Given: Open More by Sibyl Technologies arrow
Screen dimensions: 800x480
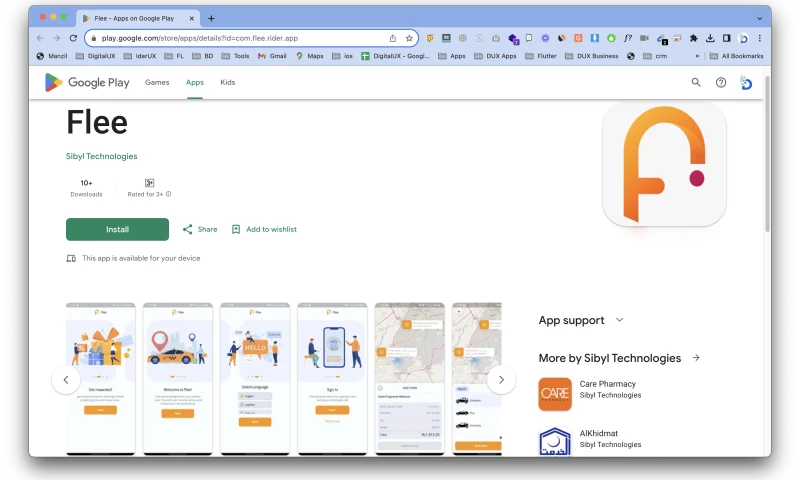Looking at the screenshot, I should click(696, 358).
